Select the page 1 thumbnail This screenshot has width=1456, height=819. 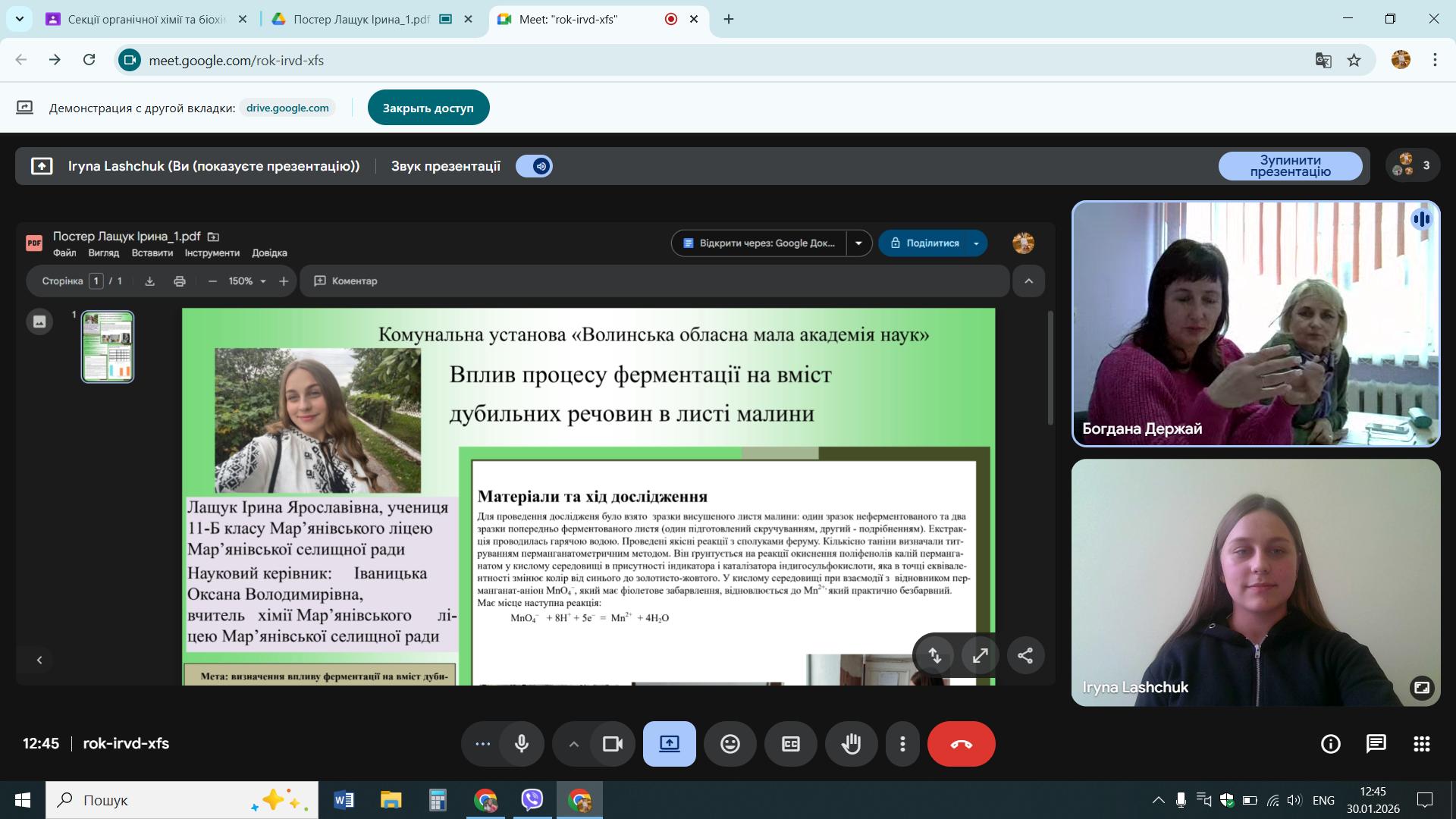pos(108,347)
